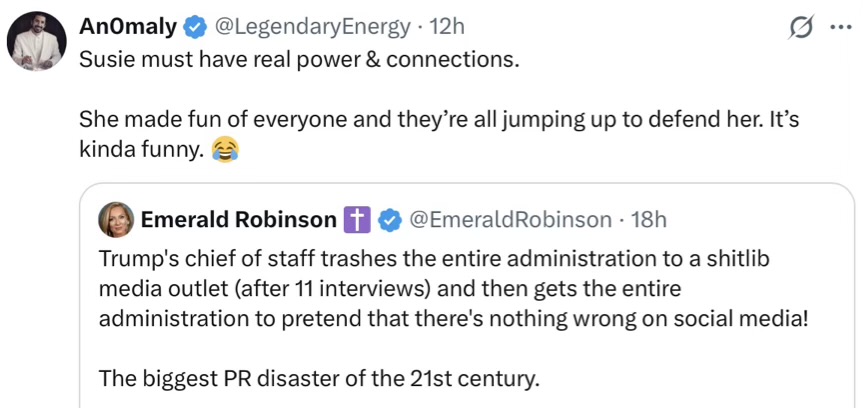Click the purple cross emoji icon
863x408 pixels.
(357, 220)
